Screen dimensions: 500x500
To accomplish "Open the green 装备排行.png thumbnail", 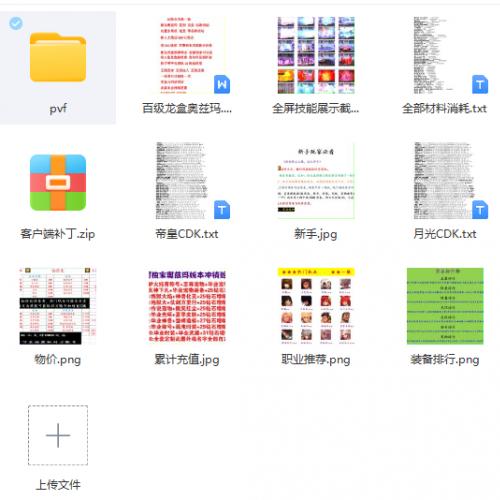I will [x=445, y=306].
